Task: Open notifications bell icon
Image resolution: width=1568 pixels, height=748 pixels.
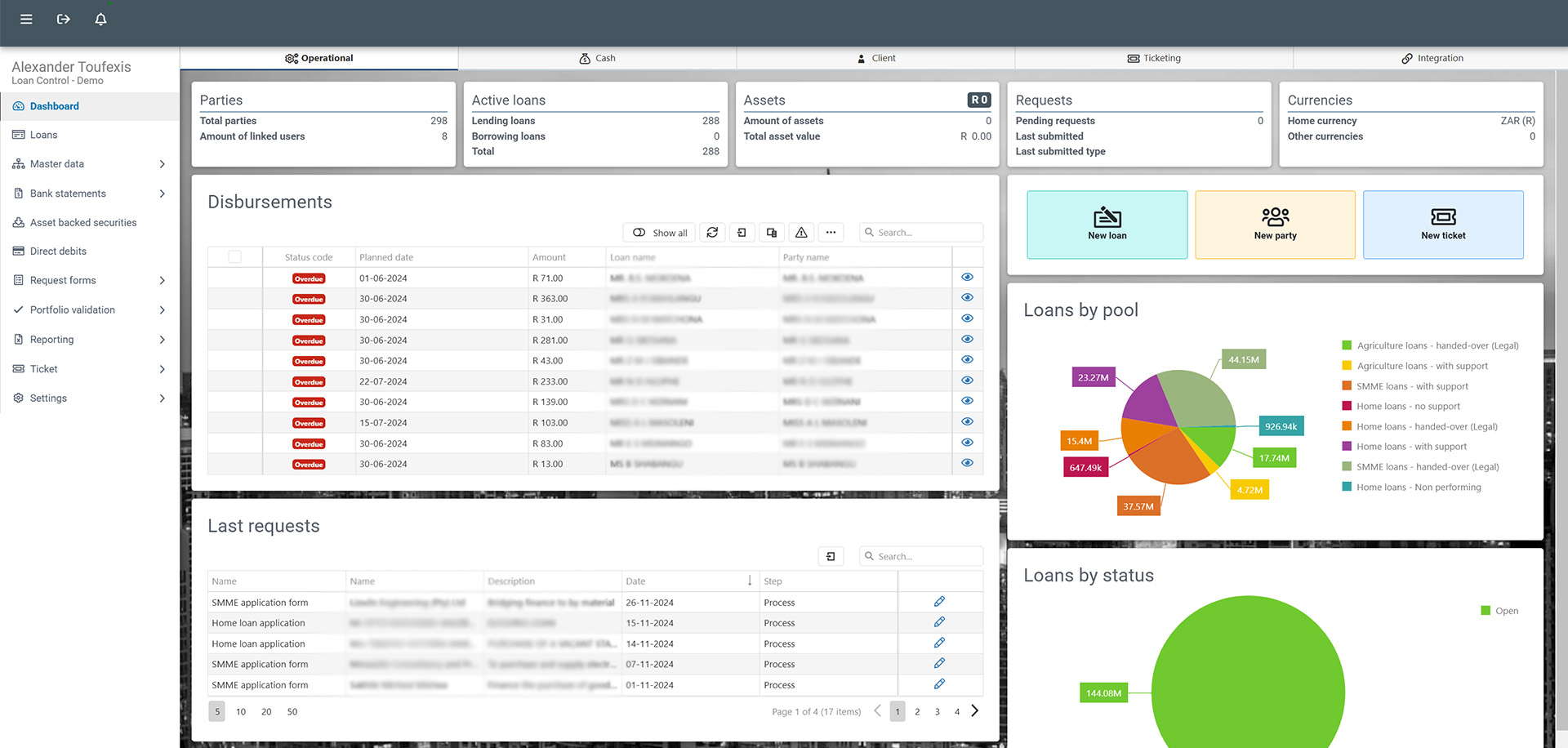Action: pyautogui.click(x=100, y=19)
